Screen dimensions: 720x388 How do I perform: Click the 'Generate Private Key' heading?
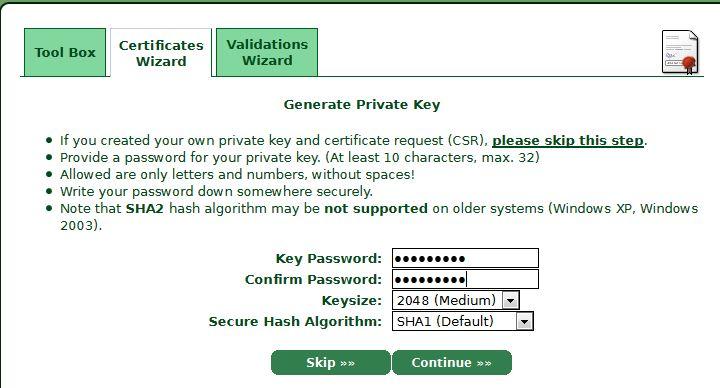pos(362,105)
